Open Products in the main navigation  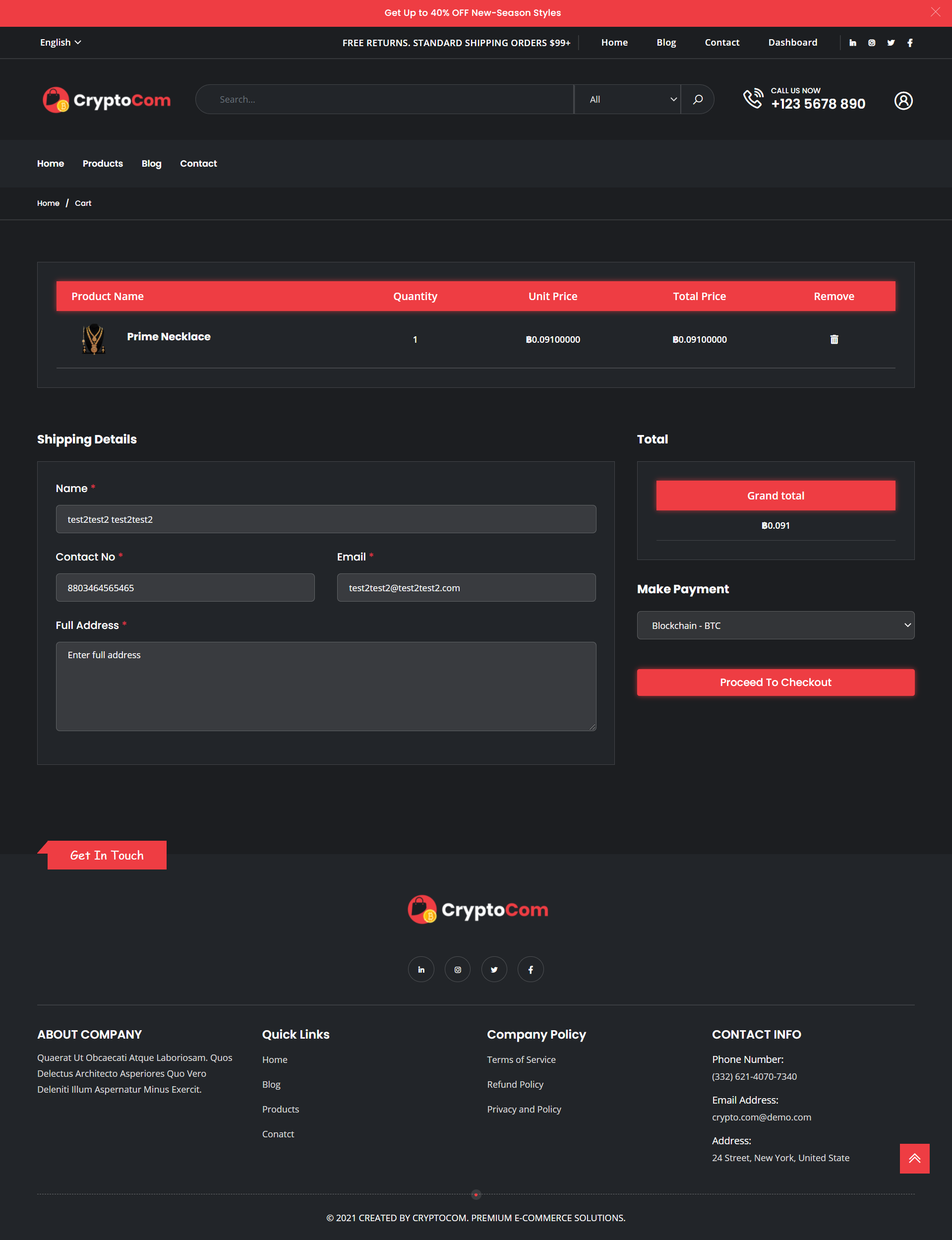pyautogui.click(x=103, y=163)
